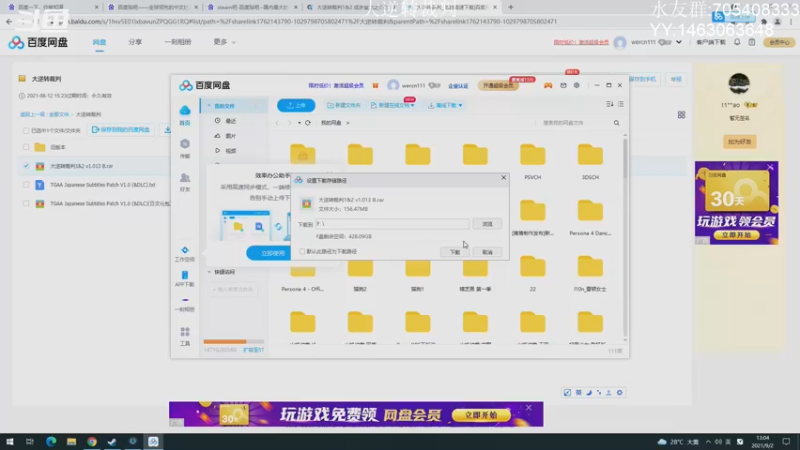Open the history dropdown arrow beside the navigation arrows
This screenshot has width=800, height=450.
[299, 123]
